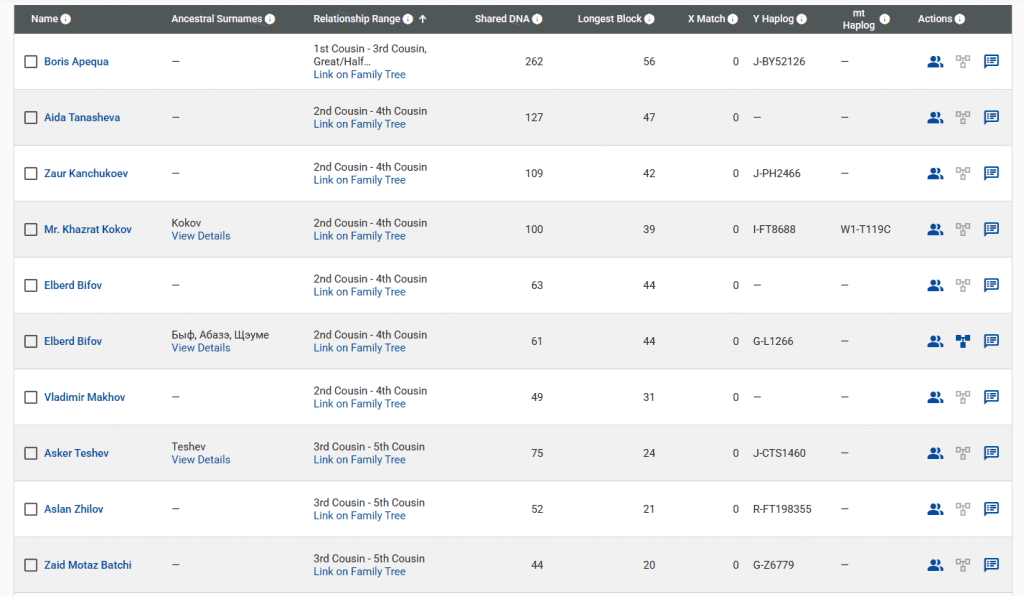Screen dimensions: 1024x596
Task: Open the notes icon for Vladimir Makhov
Action: pyautogui.click(x=991, y=397)
